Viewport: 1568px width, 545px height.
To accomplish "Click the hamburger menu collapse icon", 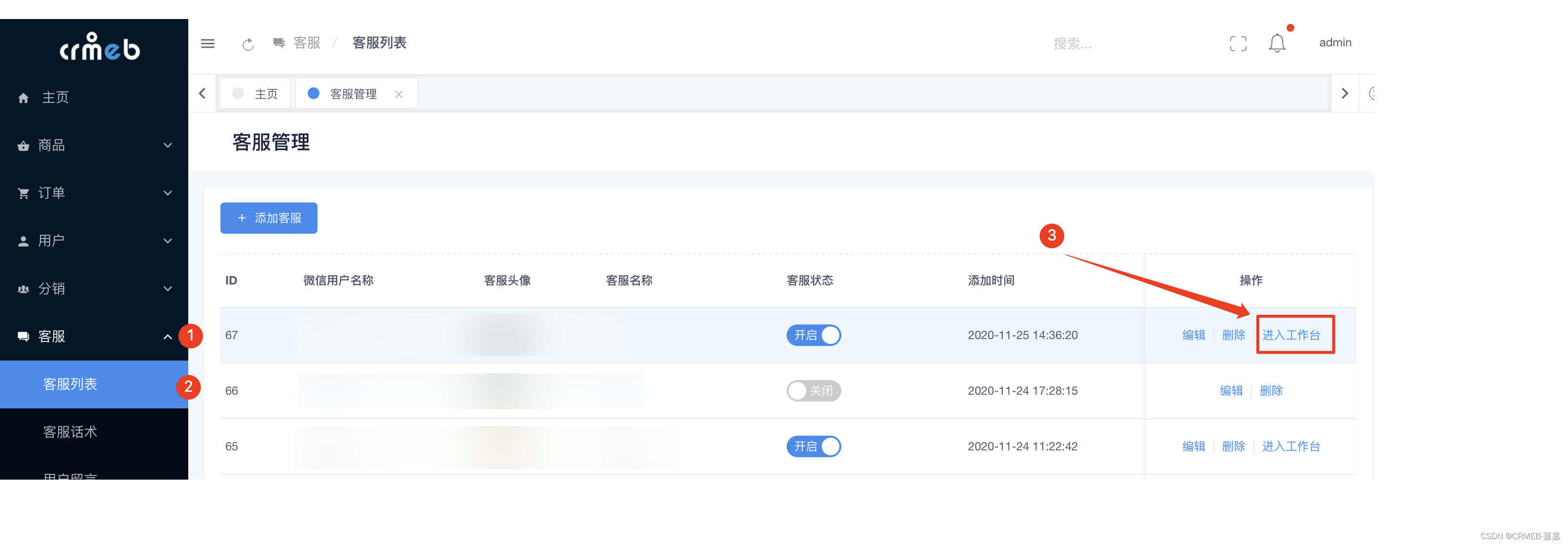I will click(208, 43).
